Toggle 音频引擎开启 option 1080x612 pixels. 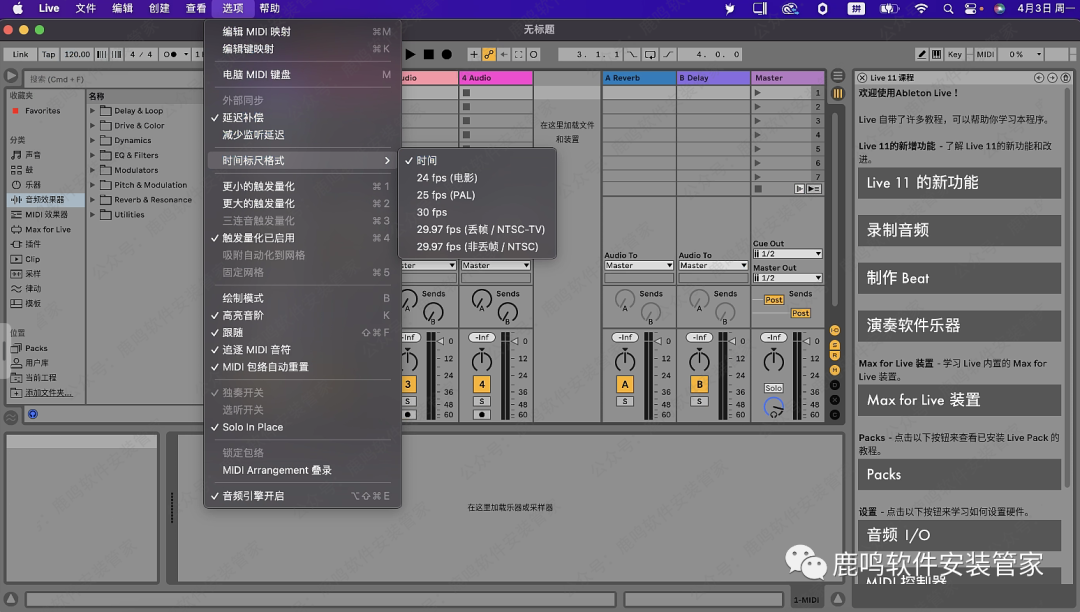click(x=253, y=496)
